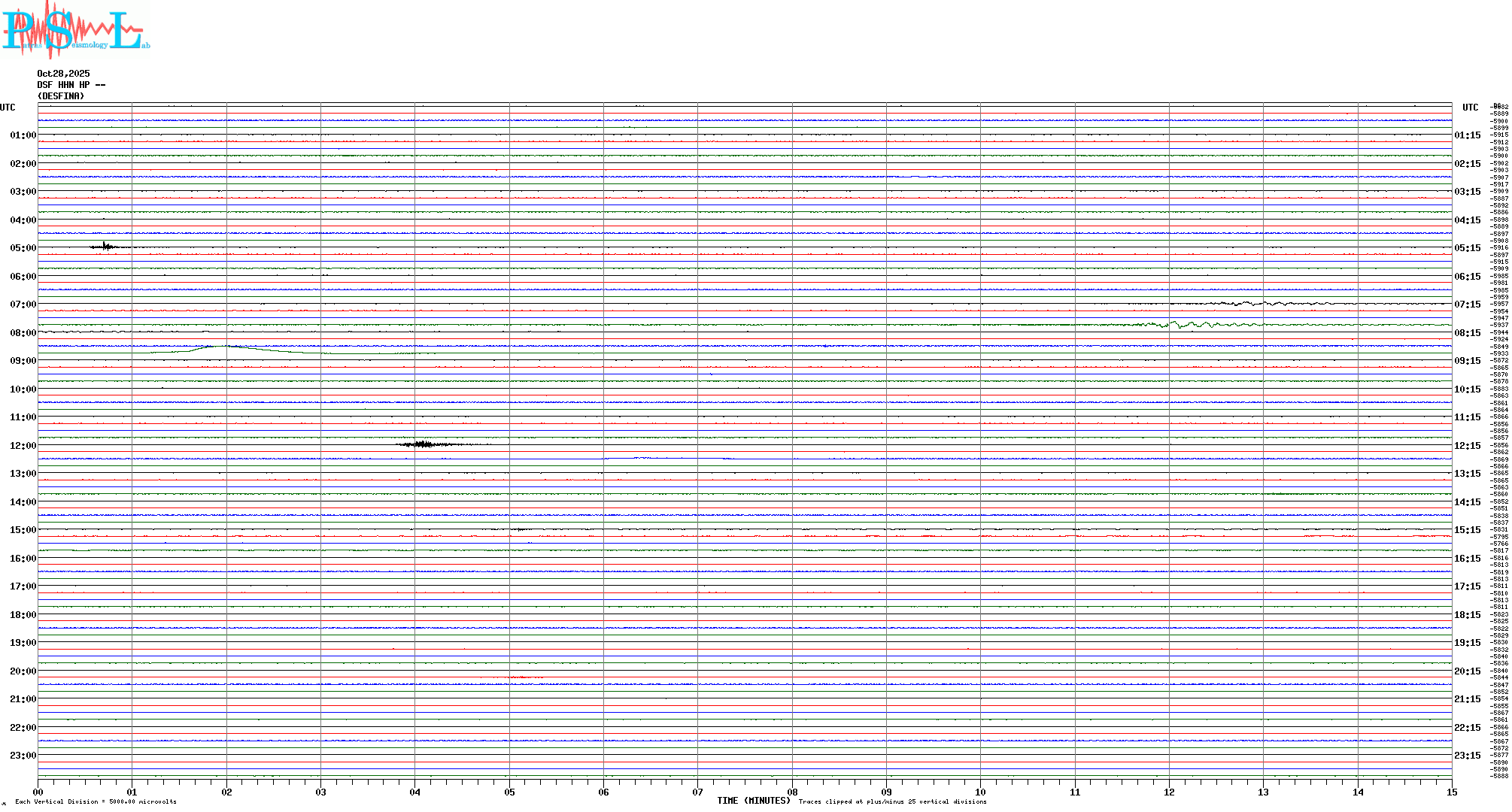Click the PSL Patras Seismology Lab logo
This screenshot has height=812, width=1512.
pyautogui.click(x=75, y=29)
